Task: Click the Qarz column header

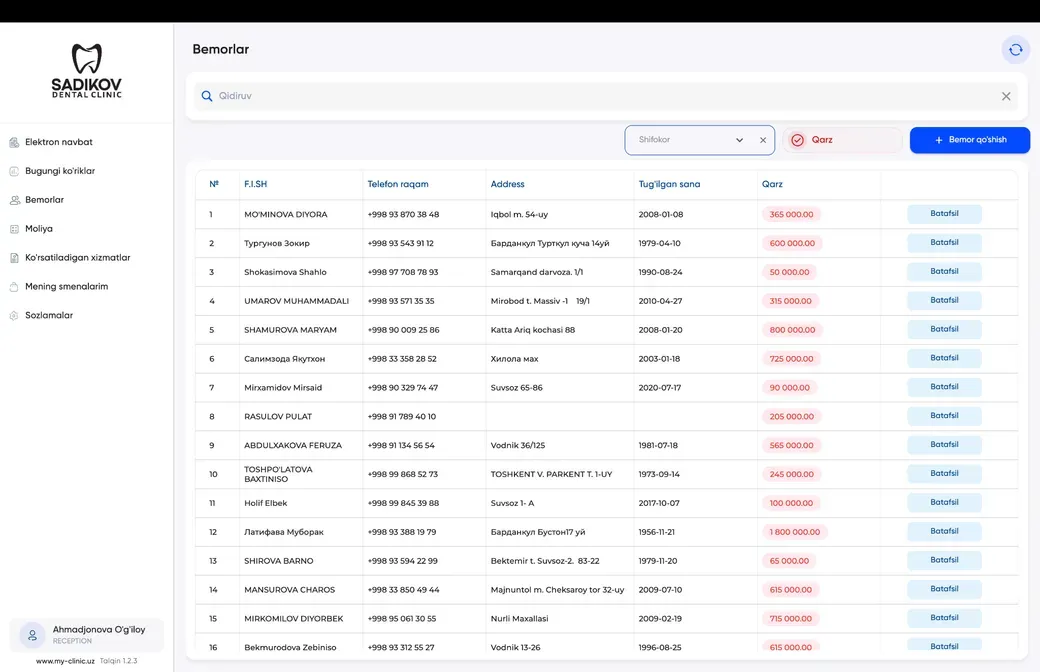Action: click(772, 184)
